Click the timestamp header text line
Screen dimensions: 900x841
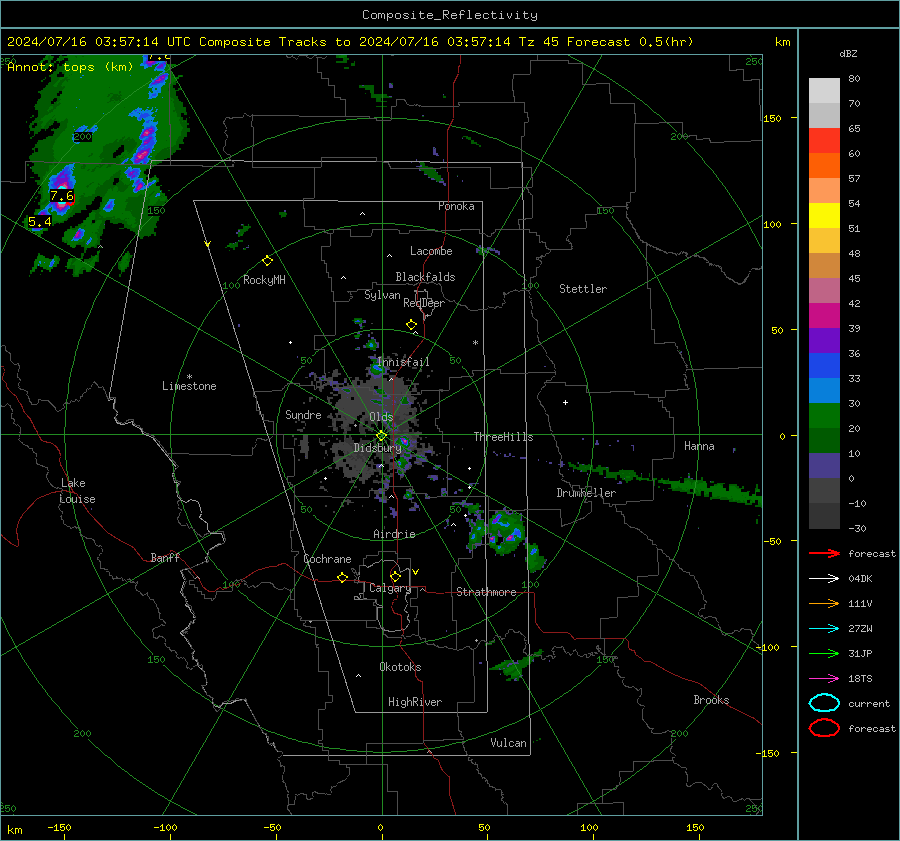click(350, 42)
